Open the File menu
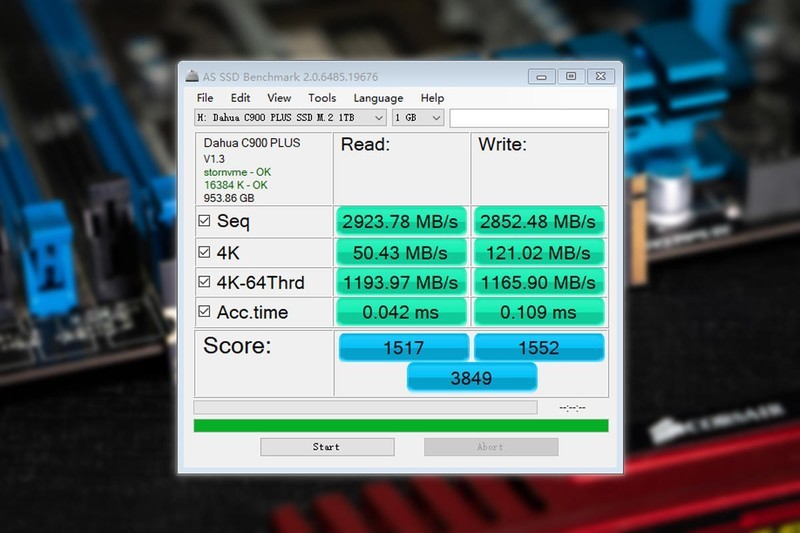 tap(205, 98)
